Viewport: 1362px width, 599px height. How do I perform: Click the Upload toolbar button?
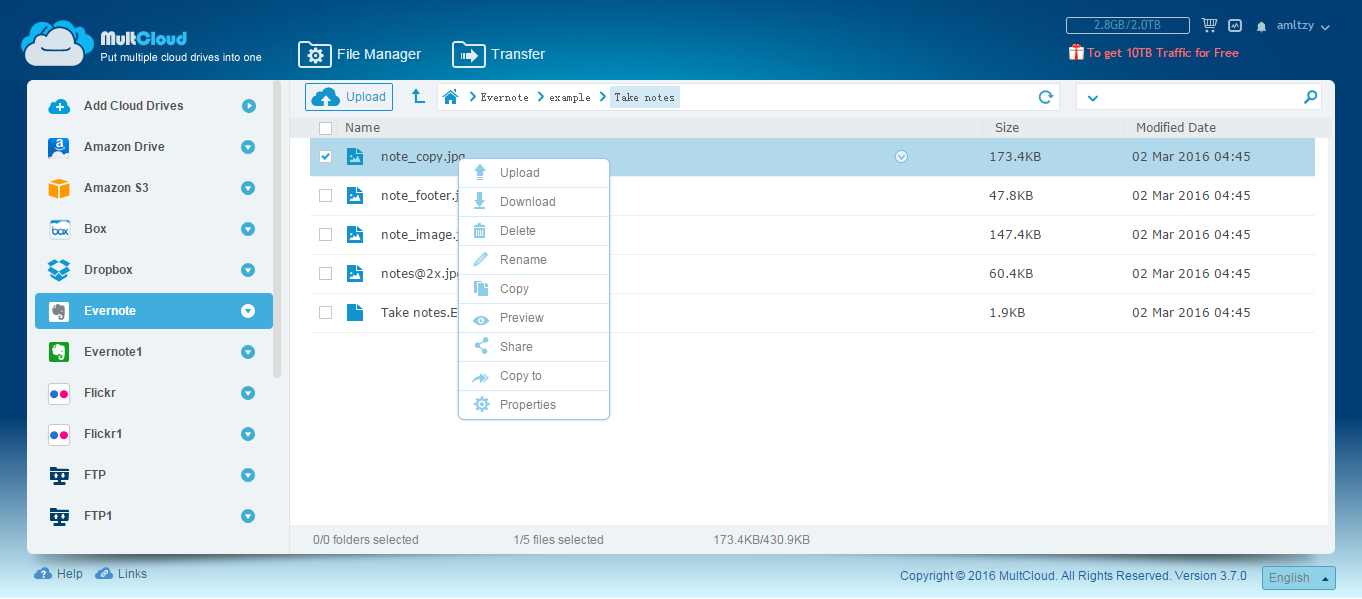tap(349, 97)
